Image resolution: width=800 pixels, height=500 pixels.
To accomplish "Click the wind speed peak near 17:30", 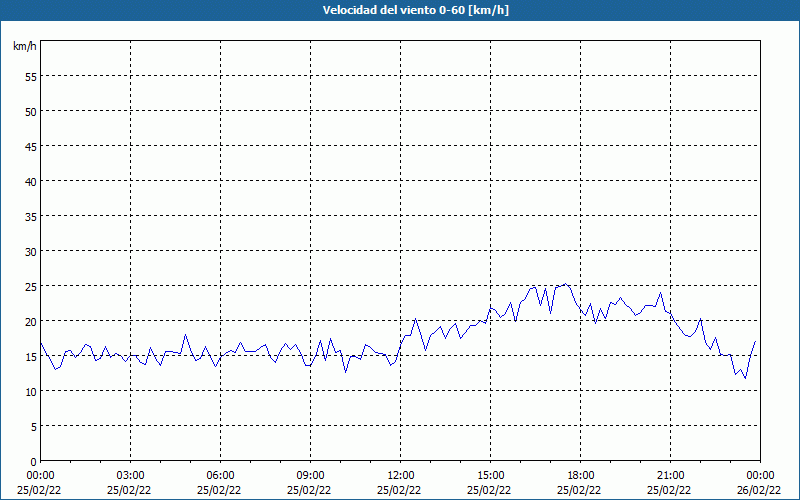I will coord(565,284).
